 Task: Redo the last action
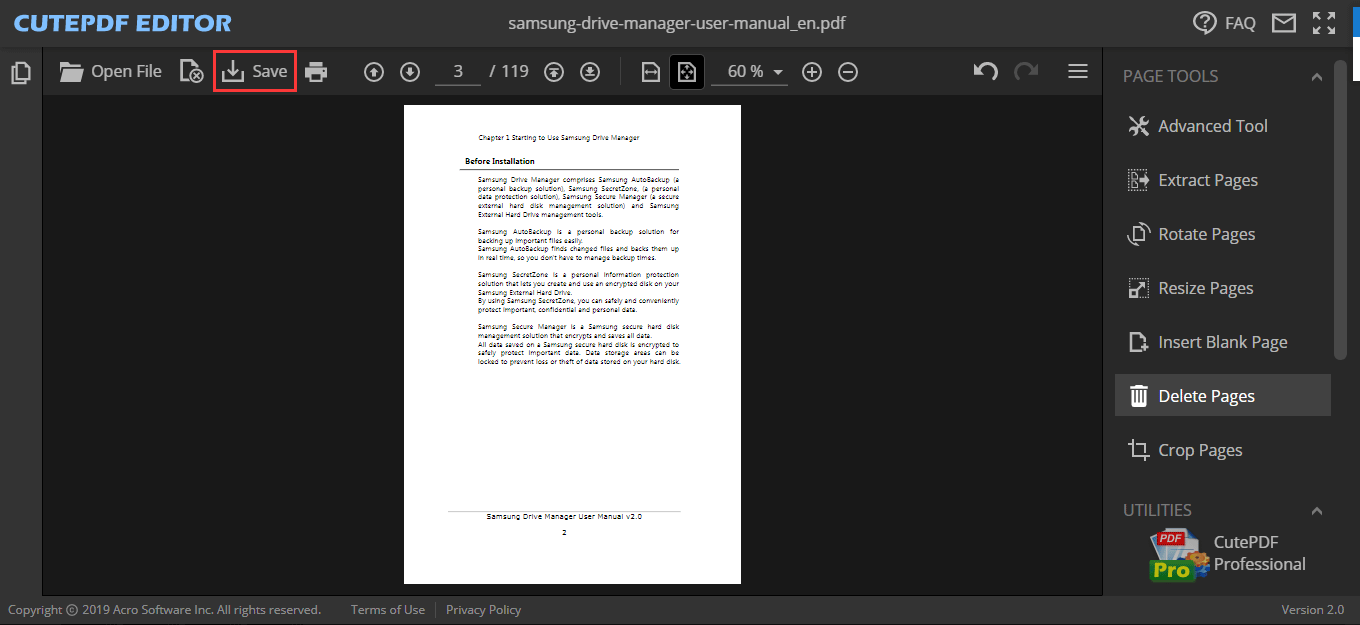1026,71
